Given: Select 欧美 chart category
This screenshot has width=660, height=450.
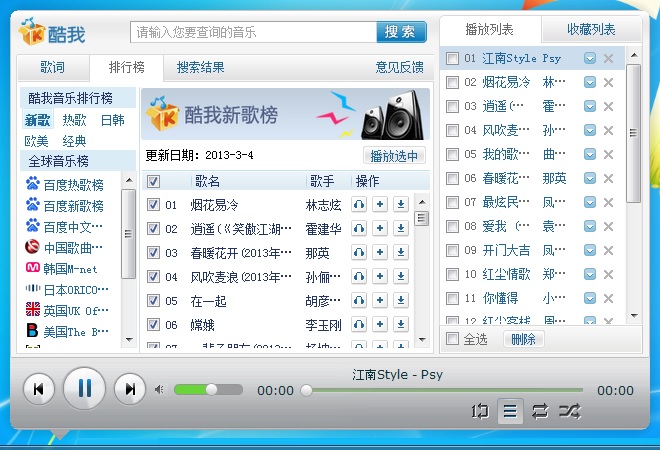Looking at the screenshot, I should click(36, 141).
